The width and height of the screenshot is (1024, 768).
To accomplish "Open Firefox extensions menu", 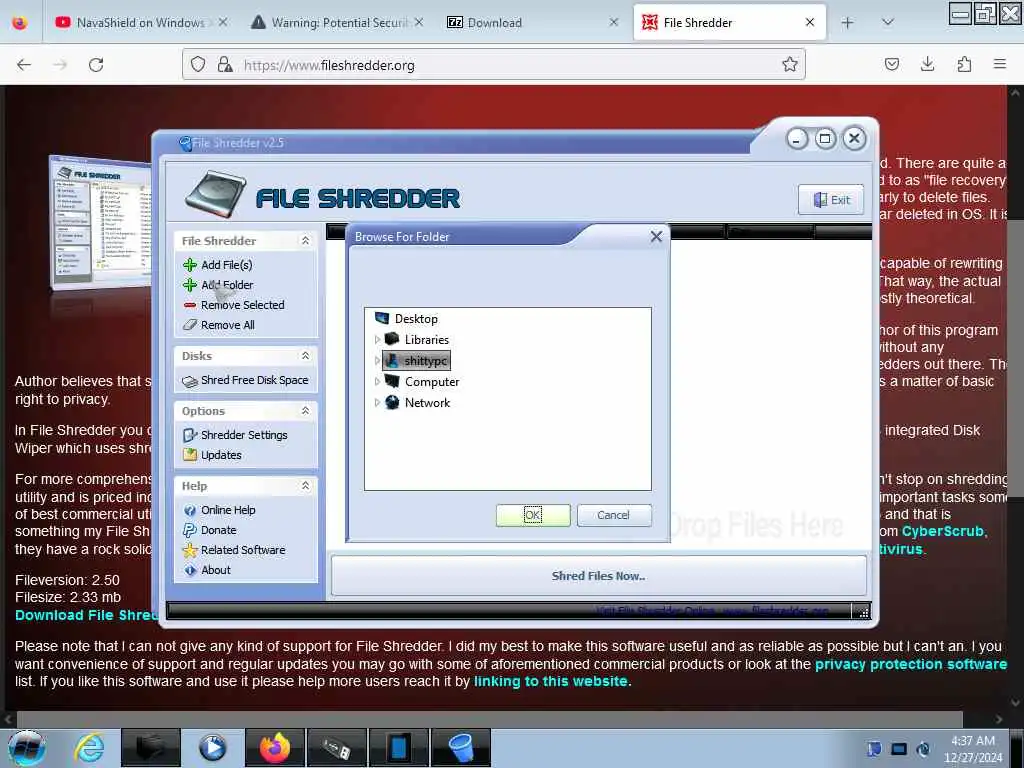I will point(964,64).
